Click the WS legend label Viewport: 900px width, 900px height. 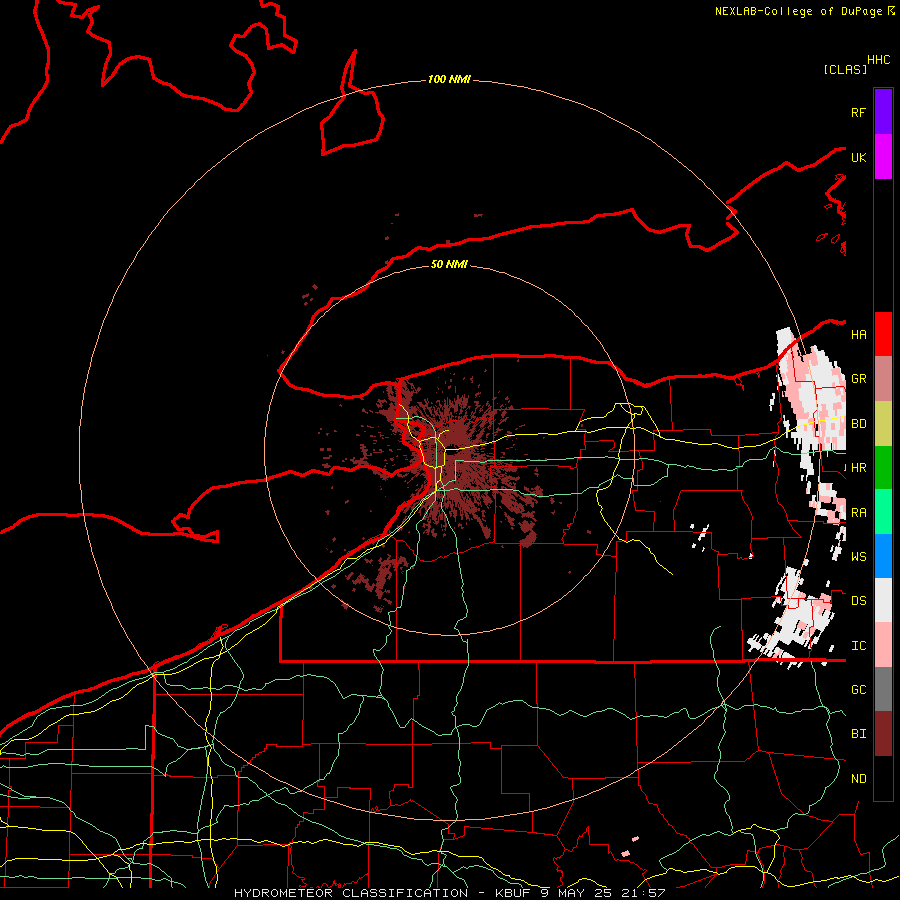pos(859,557)
